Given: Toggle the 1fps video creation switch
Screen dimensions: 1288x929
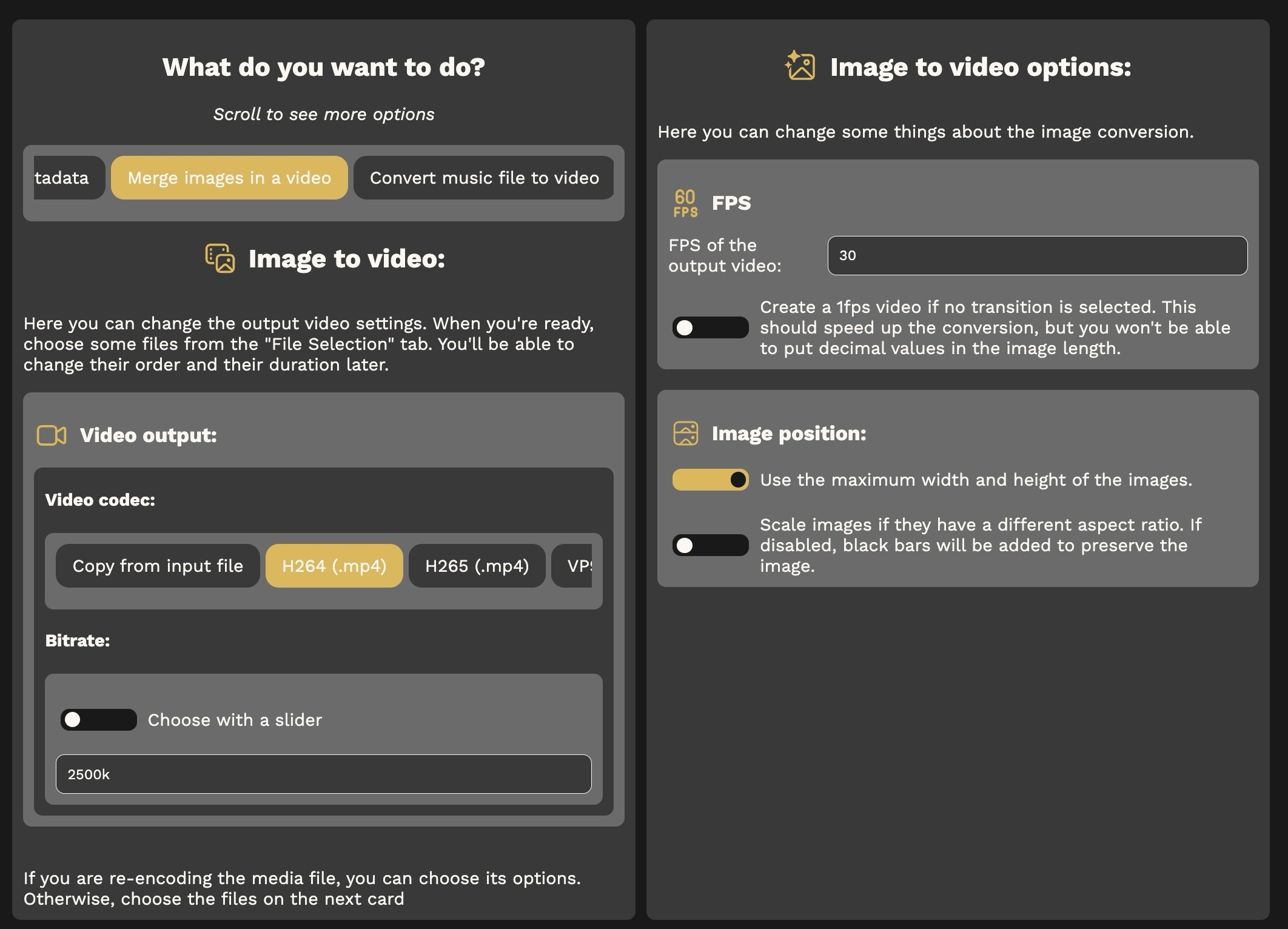Looking at the screenshot, I should (x=710, y=327).
